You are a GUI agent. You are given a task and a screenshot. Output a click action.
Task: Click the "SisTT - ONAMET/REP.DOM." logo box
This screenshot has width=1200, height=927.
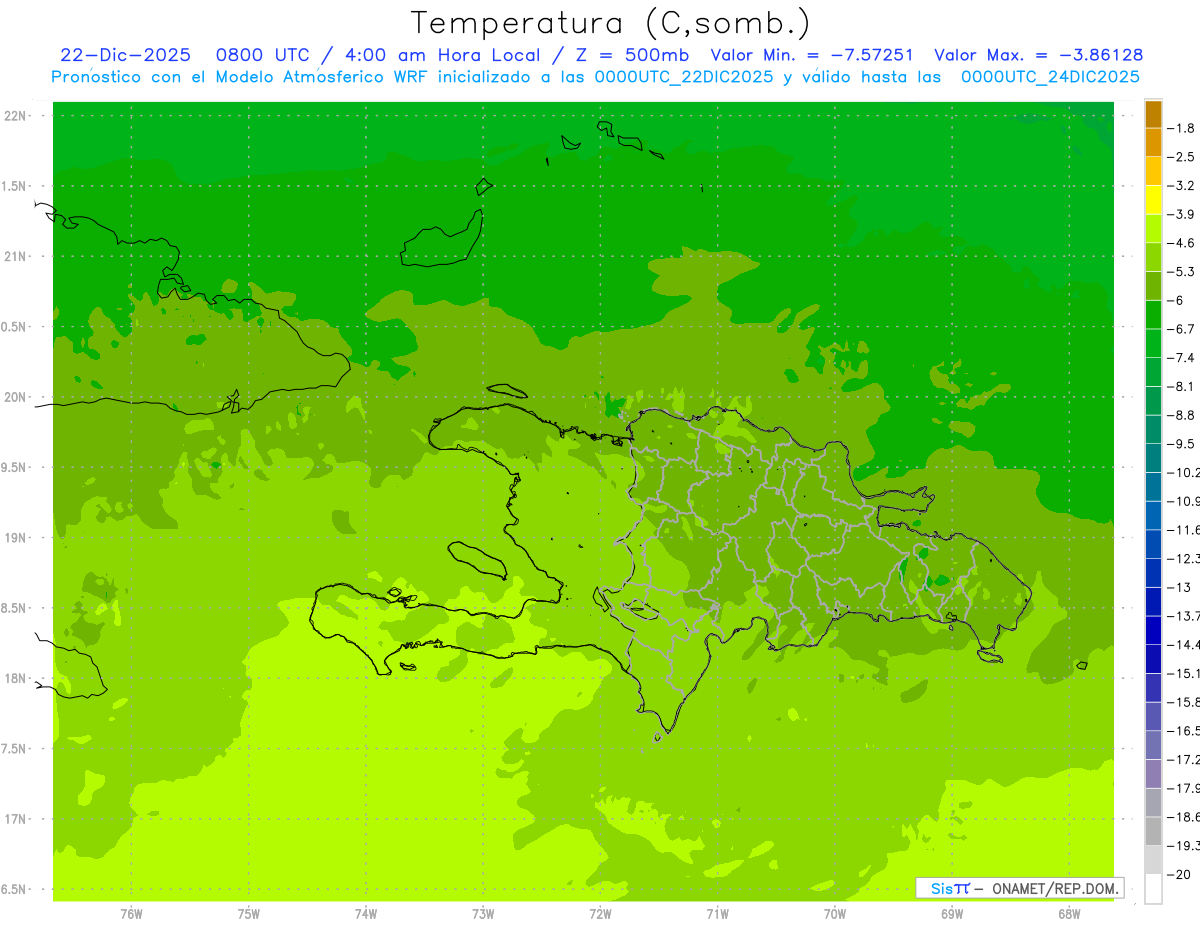(x=1020, y=887)
